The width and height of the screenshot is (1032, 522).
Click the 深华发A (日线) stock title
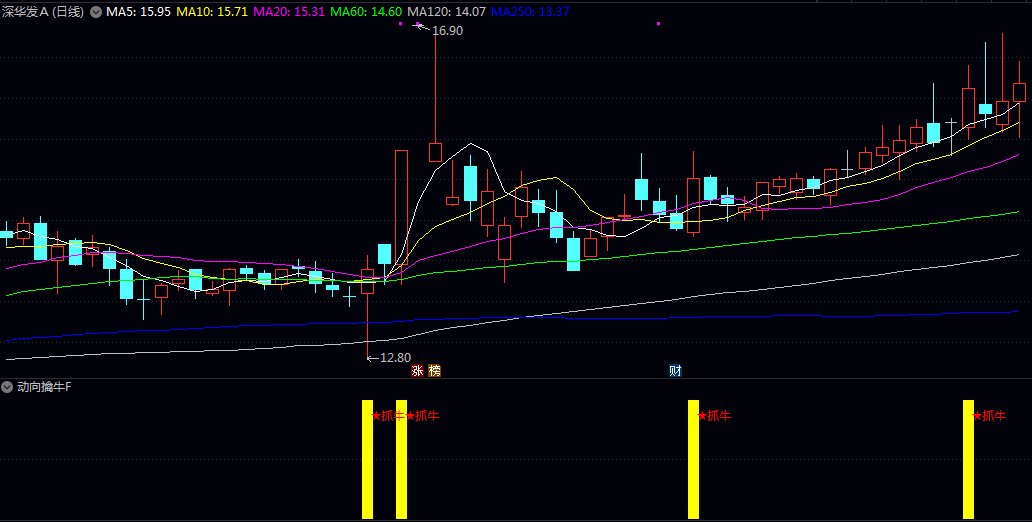(43, 12)
